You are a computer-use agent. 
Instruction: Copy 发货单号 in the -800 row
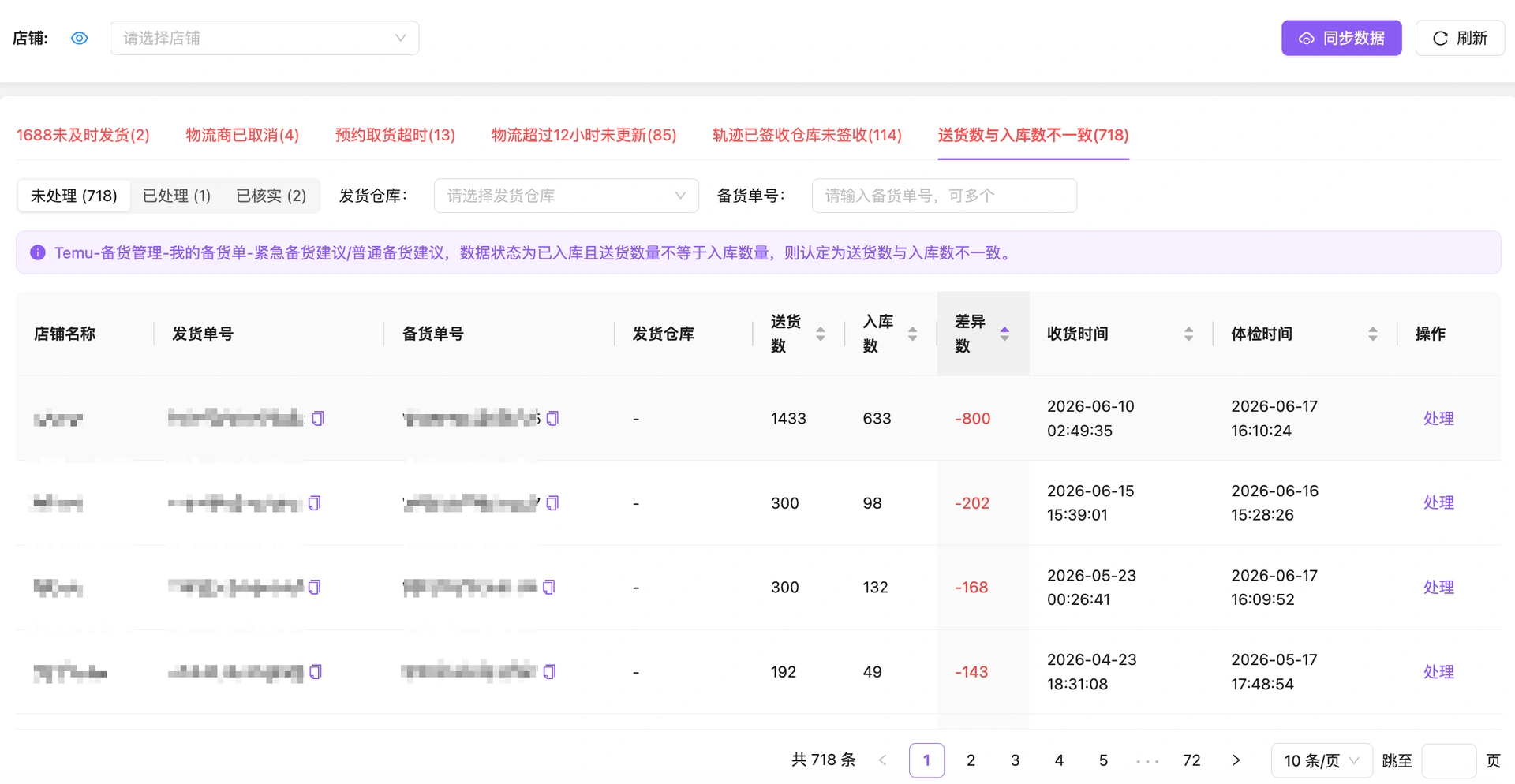318,418
